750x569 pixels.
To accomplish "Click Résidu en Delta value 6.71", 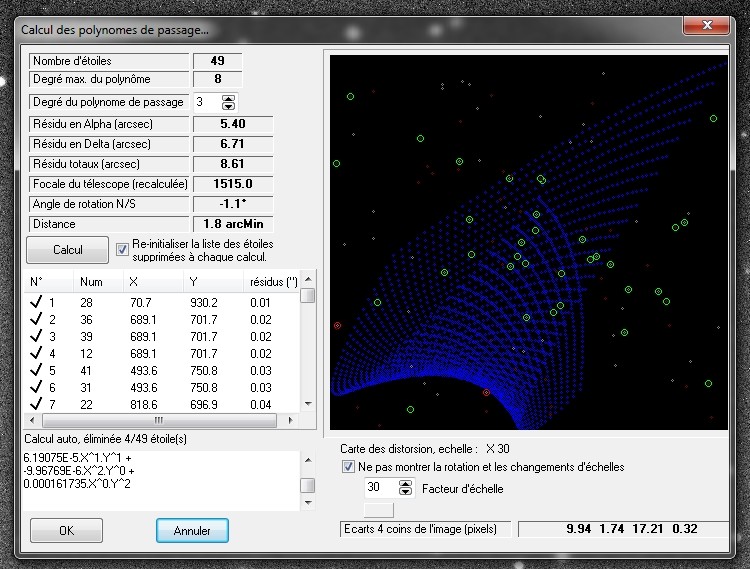I will (x=233, y=144).
